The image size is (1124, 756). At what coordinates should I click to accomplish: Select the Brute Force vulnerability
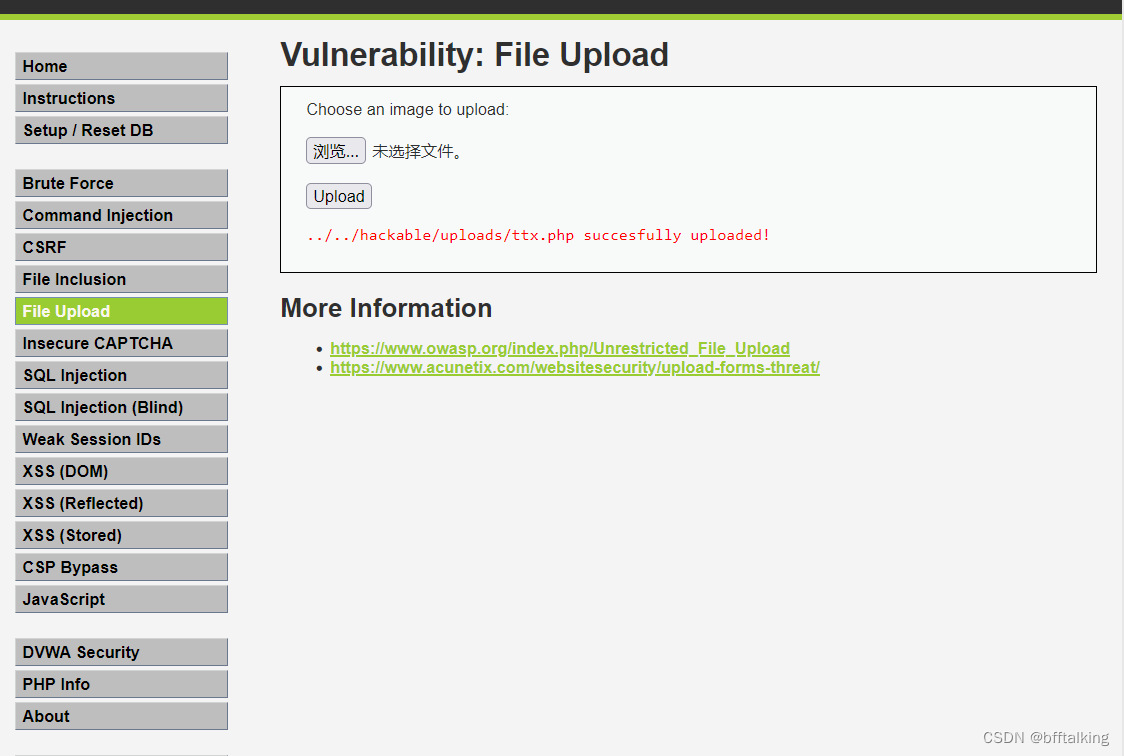[121, 183]
